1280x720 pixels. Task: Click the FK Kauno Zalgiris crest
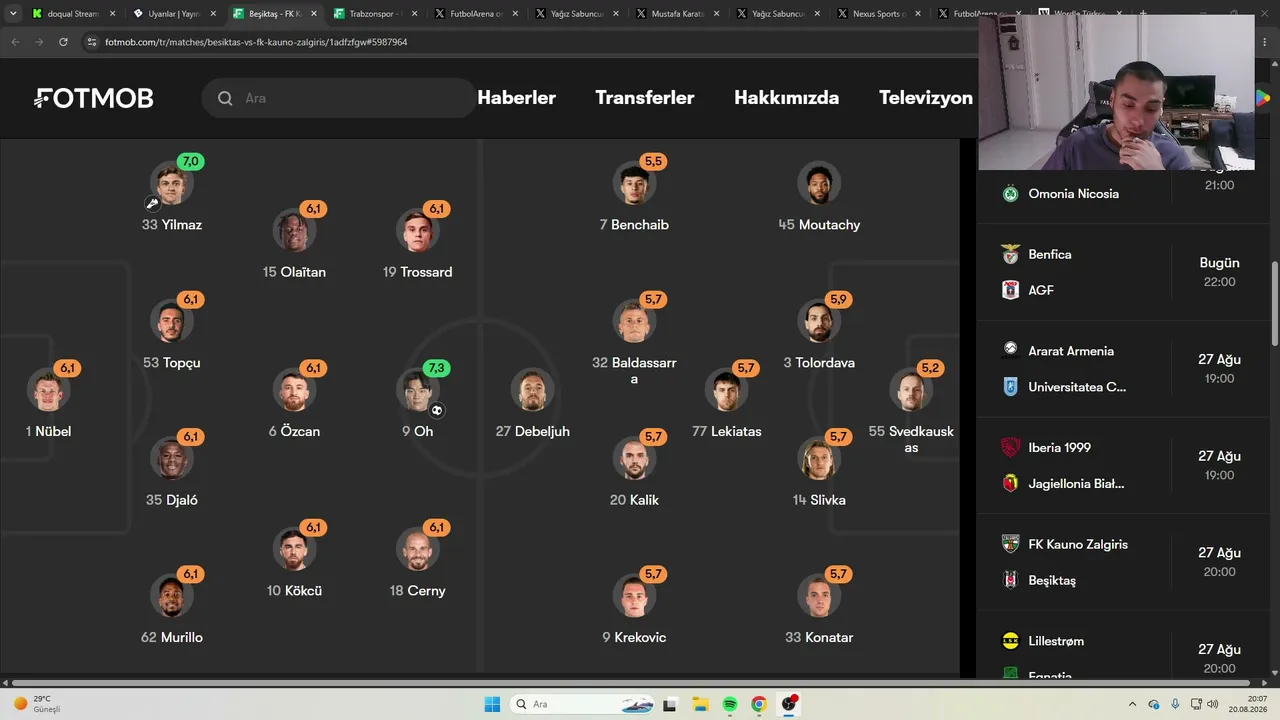pos(1010,544)
